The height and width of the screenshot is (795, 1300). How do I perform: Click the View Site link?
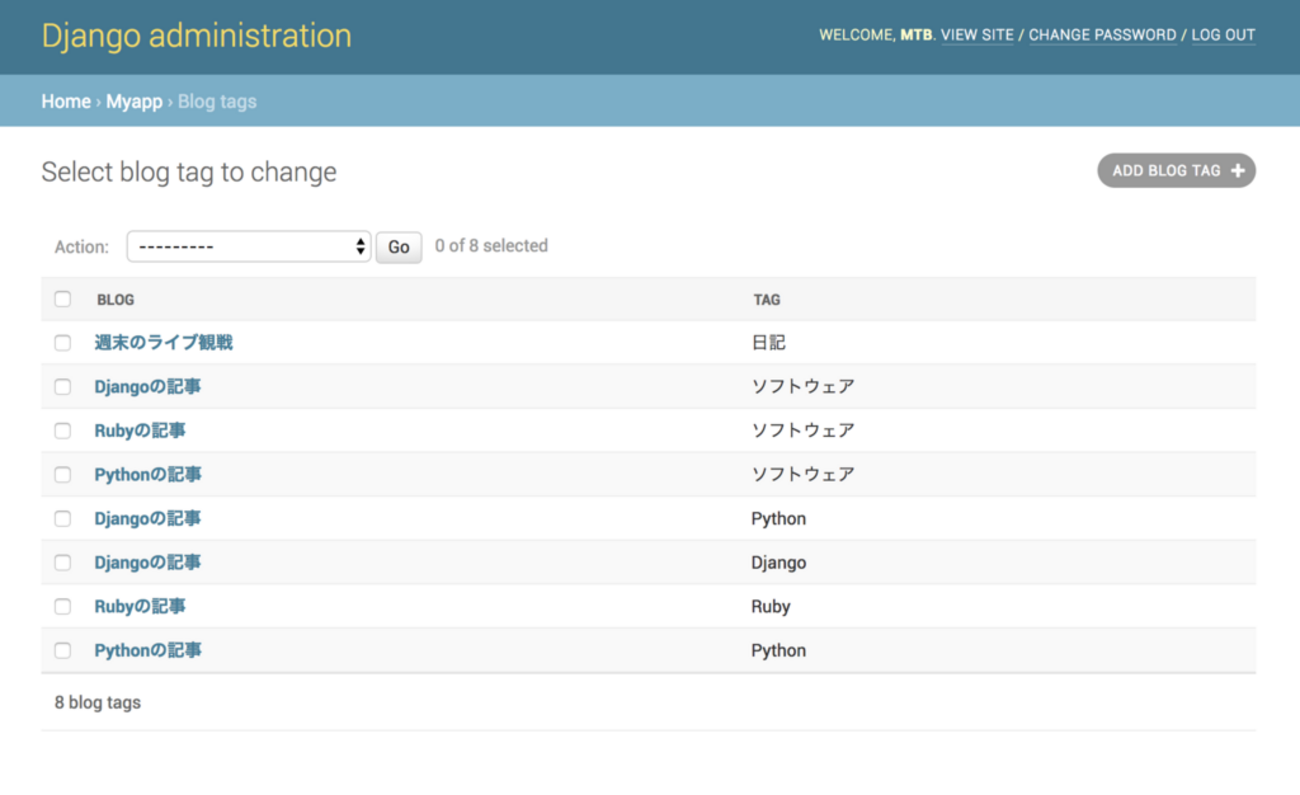(977, 35)
